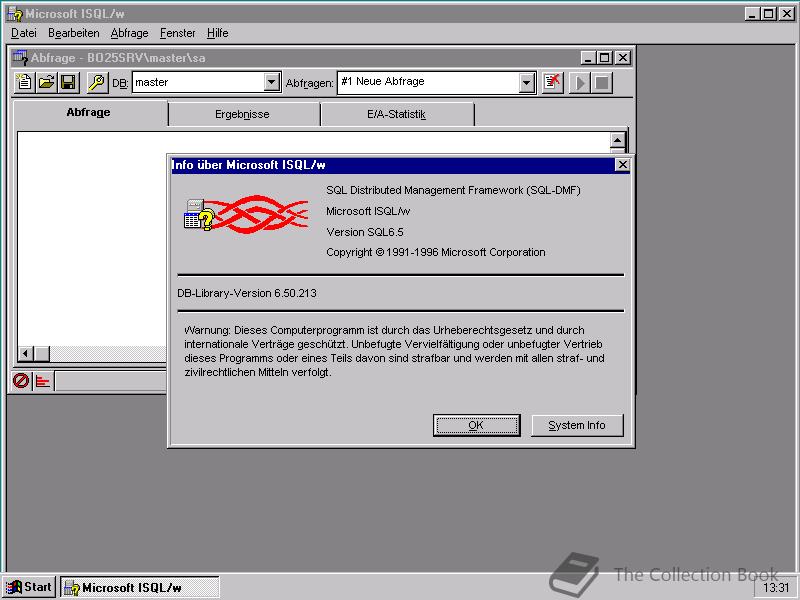Open the Abfrage menu
This screenshot has height=600, width=800.
click(x=130, y=33)
